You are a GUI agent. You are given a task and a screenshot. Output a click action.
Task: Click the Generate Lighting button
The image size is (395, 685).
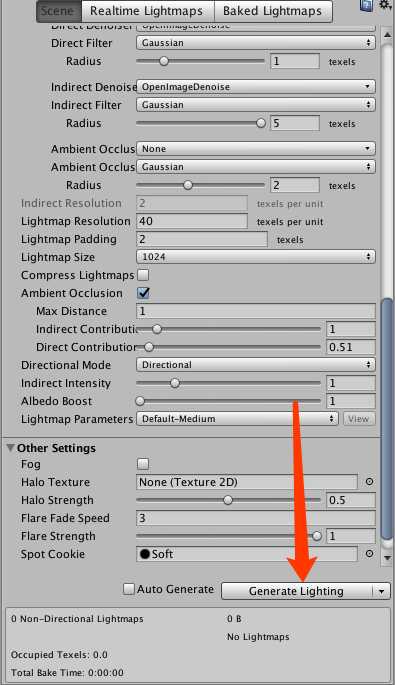coord(297,592)
